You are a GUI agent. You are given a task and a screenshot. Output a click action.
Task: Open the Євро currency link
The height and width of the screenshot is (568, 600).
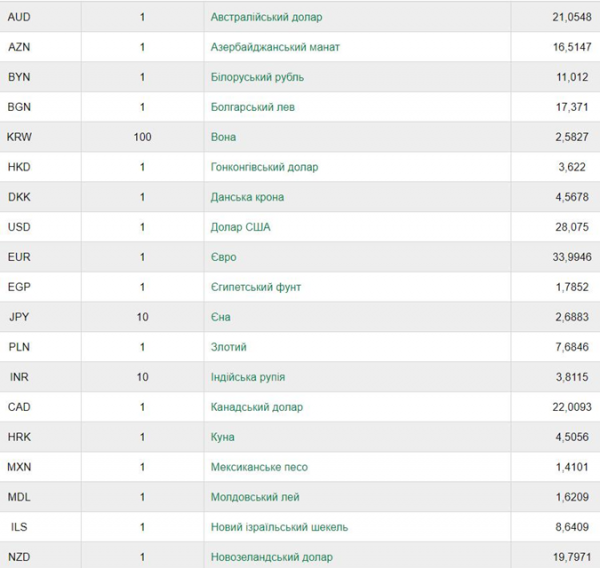pyautogui.click(x=223, y=257)
